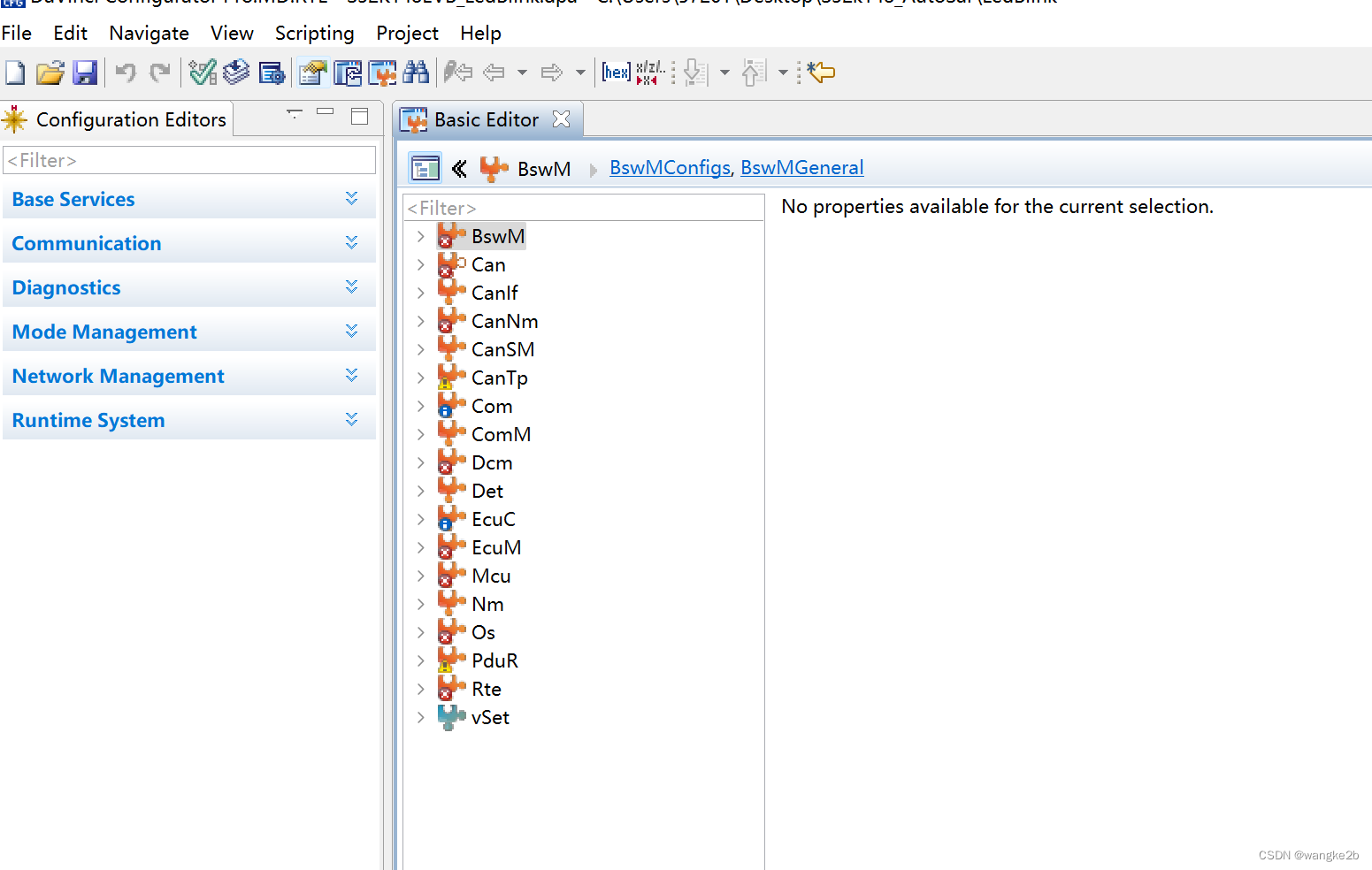Image resolution: width=1372 pixels, height=870 pixels.
Task: Expand the Can tree node
Action: (421, 264)
